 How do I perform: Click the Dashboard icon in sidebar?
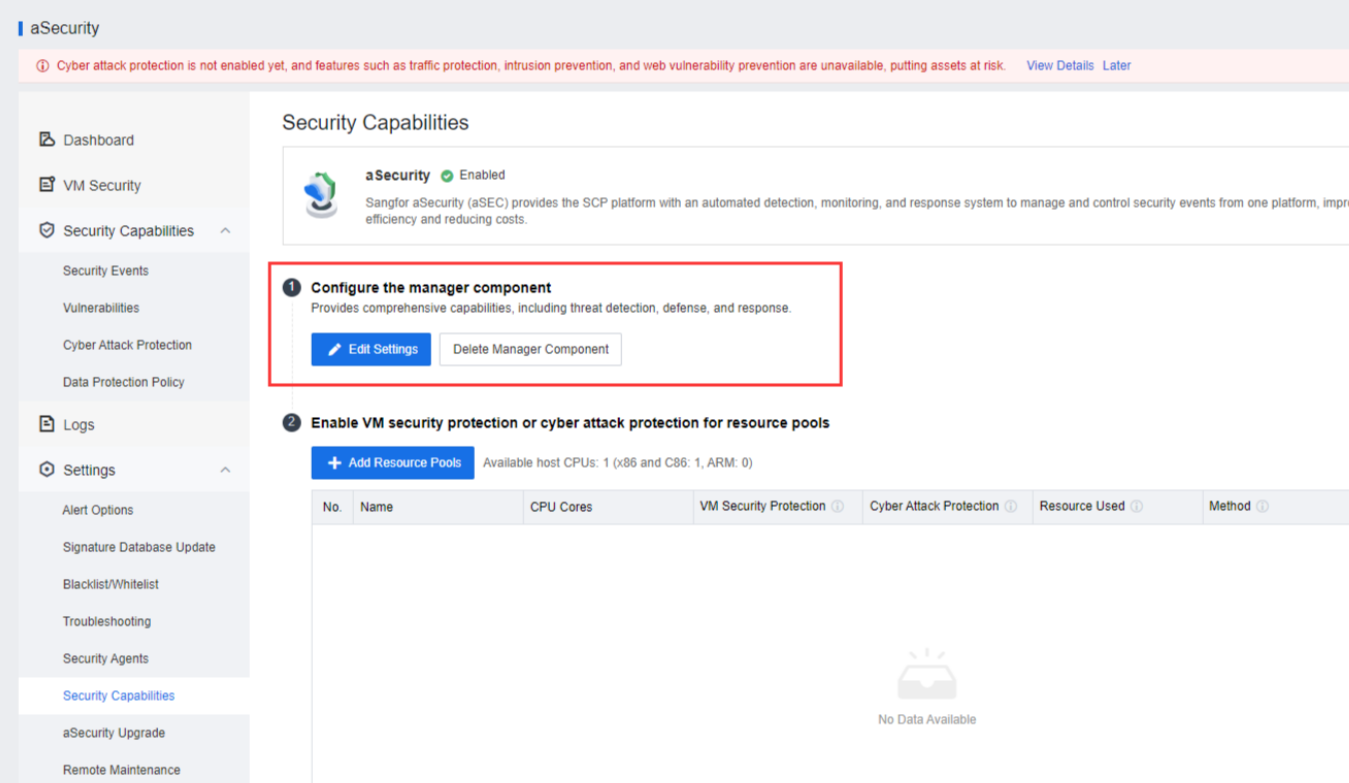click(x=46, y=139)
